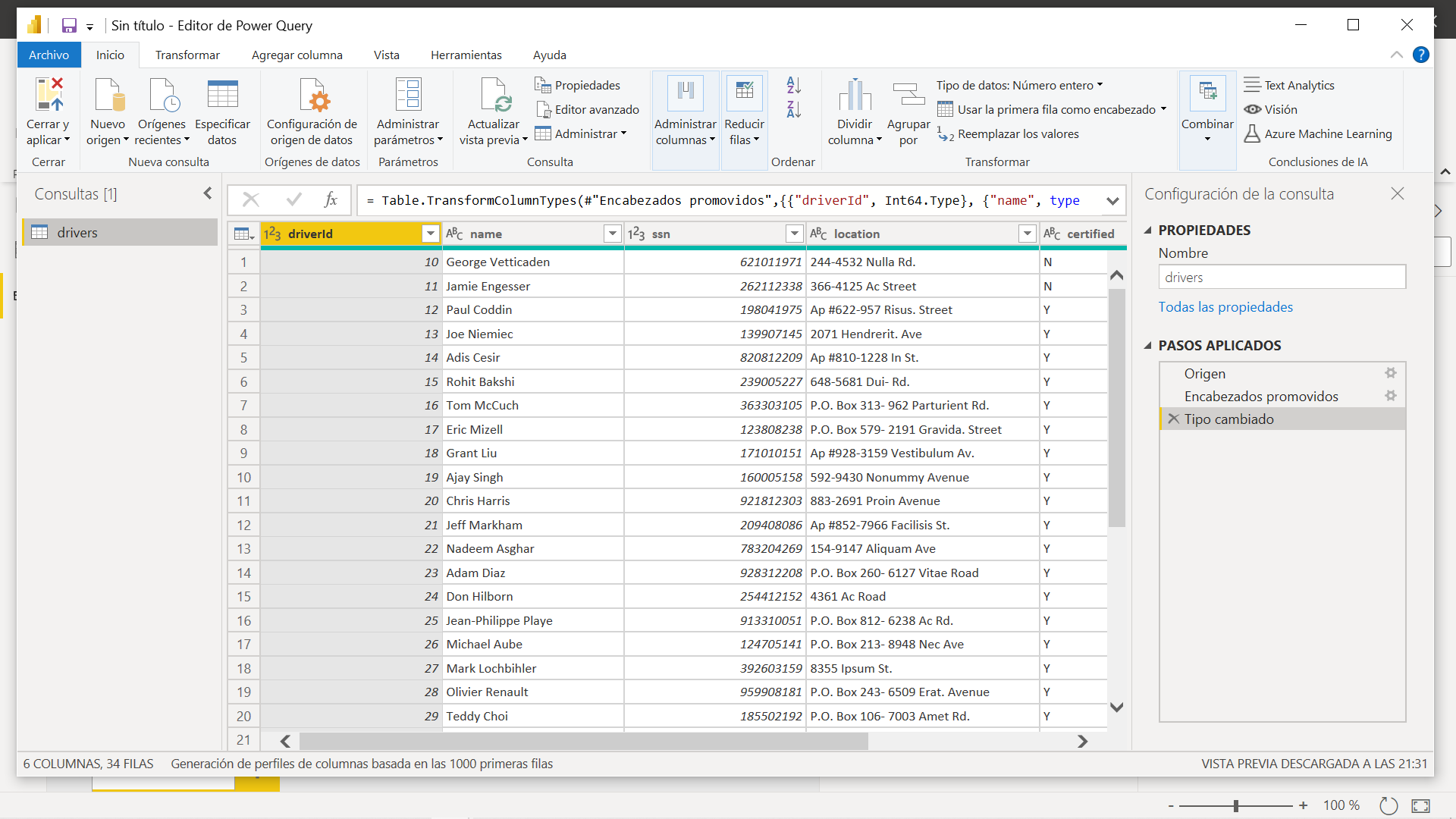
Task: Collapse the PROPIEDADES section
Action: 1147,230
